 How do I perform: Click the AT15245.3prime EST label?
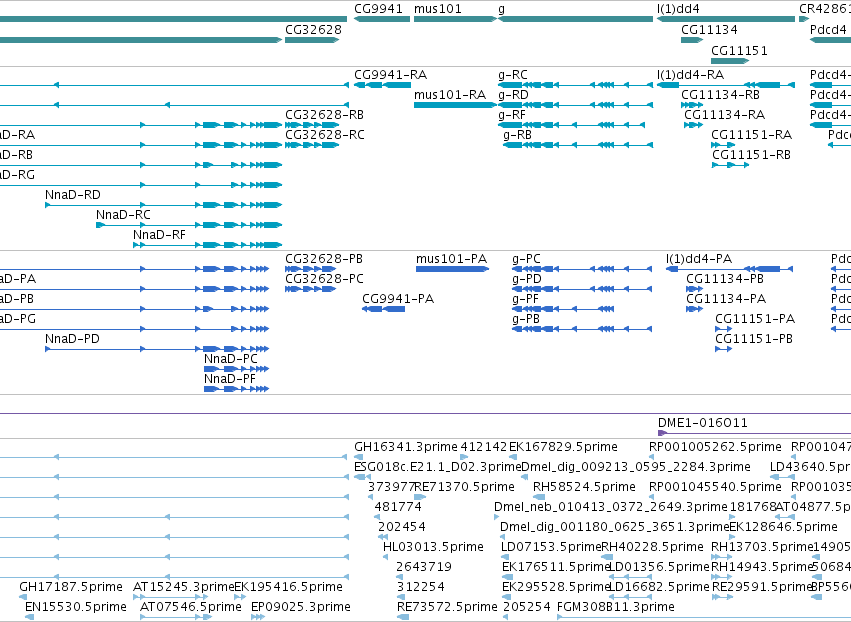coord(183,588)
